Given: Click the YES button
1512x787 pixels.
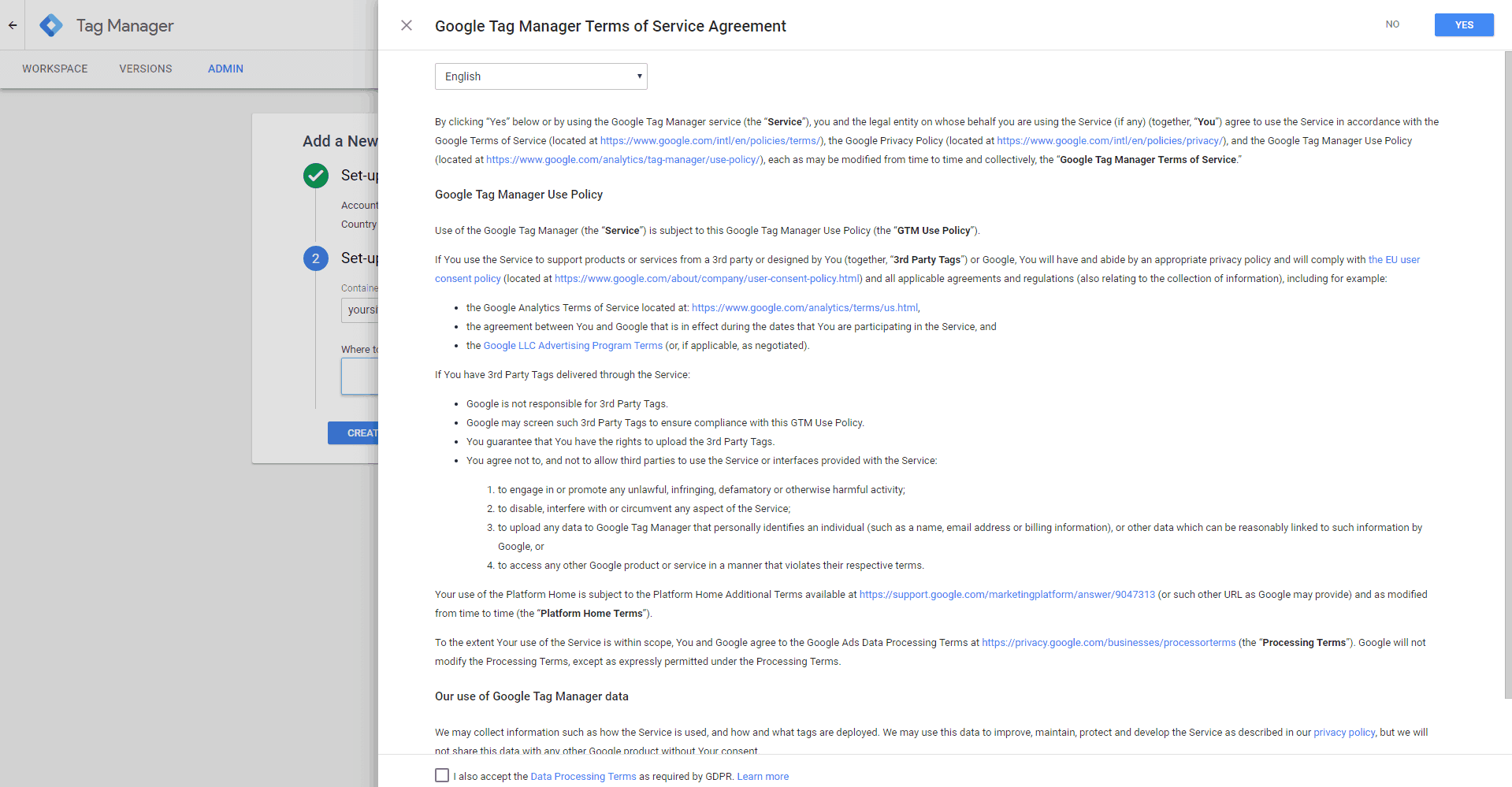Looking at the screenshot, I should pyautogui.click(x=1464, y=25).
